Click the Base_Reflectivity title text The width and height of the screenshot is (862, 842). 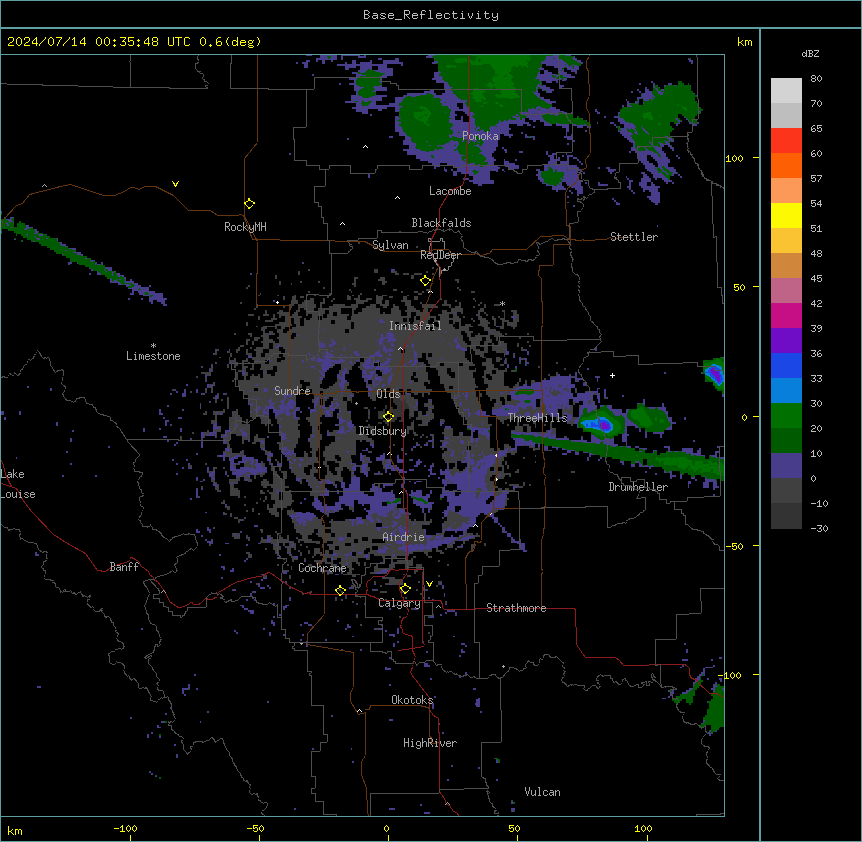[431, 15]
